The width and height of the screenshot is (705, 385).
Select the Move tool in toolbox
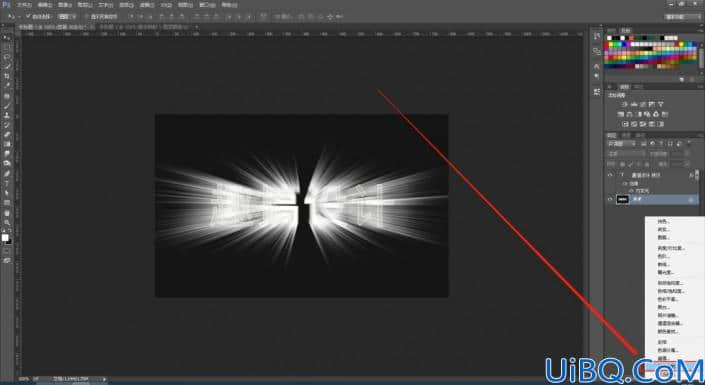pyautogui.click(x=6, y=38)
